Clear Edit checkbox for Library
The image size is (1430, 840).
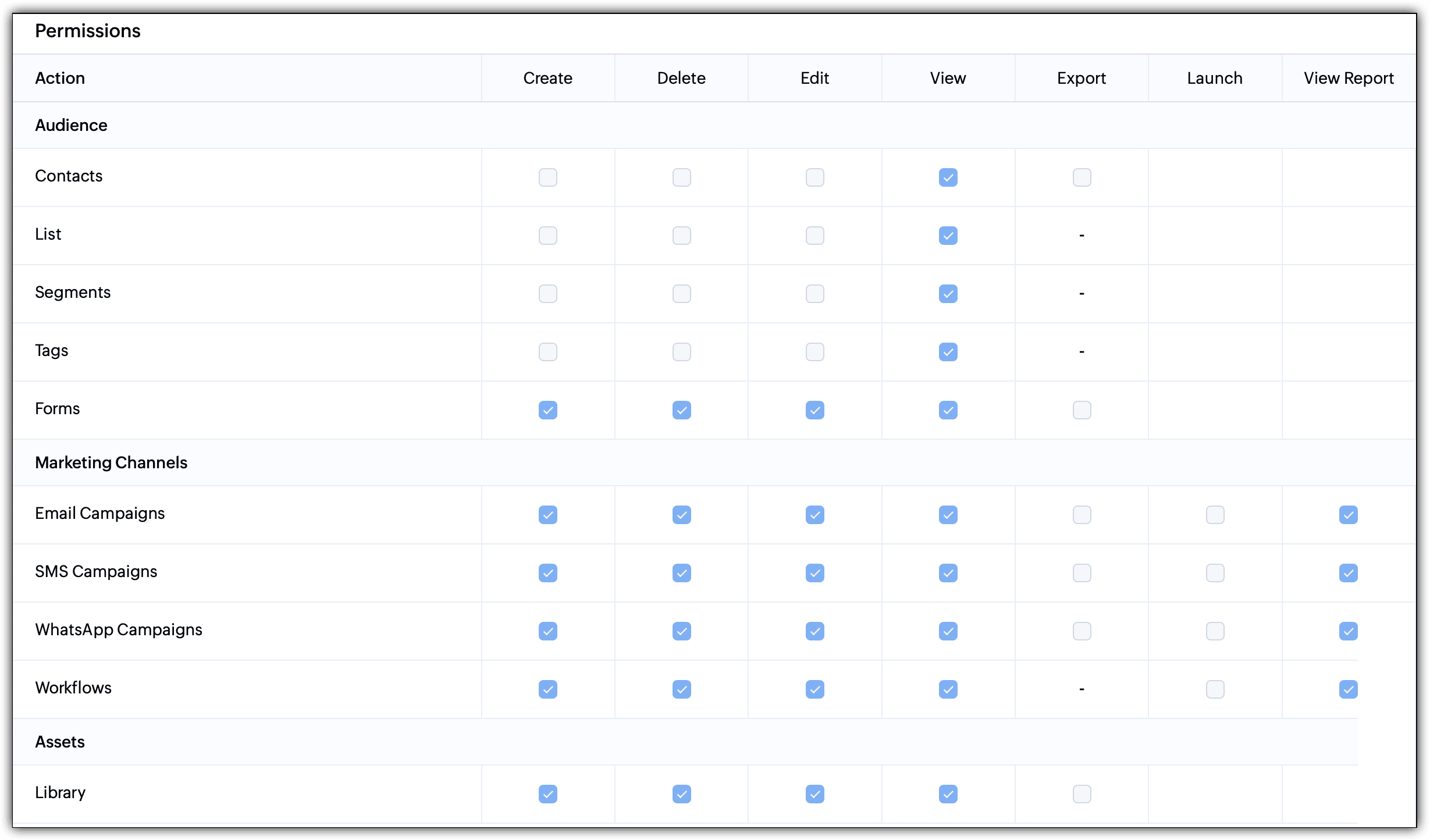point(814,794)
